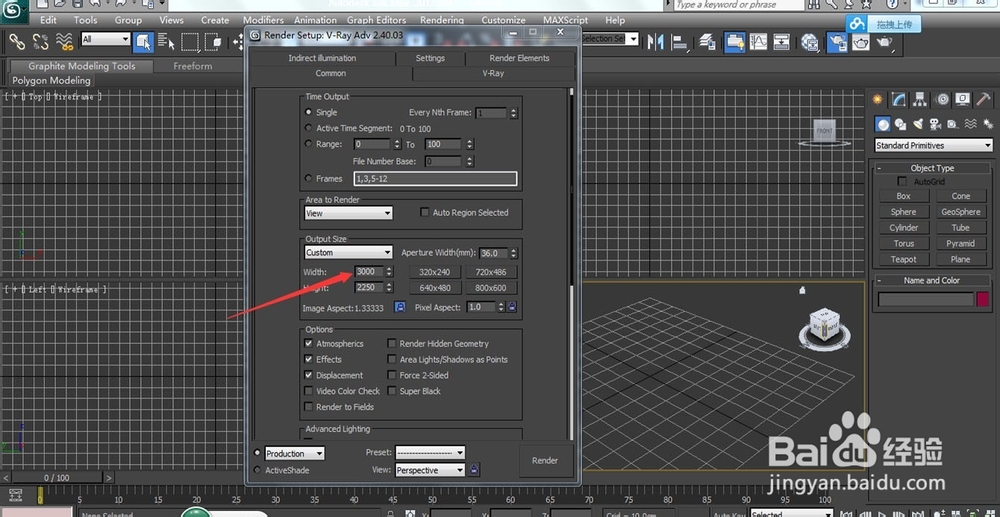Toggle the Graphite Modeling Tools ribbon icon
The height and width of the screenshot is (517, 1000).
pos(735,42)
